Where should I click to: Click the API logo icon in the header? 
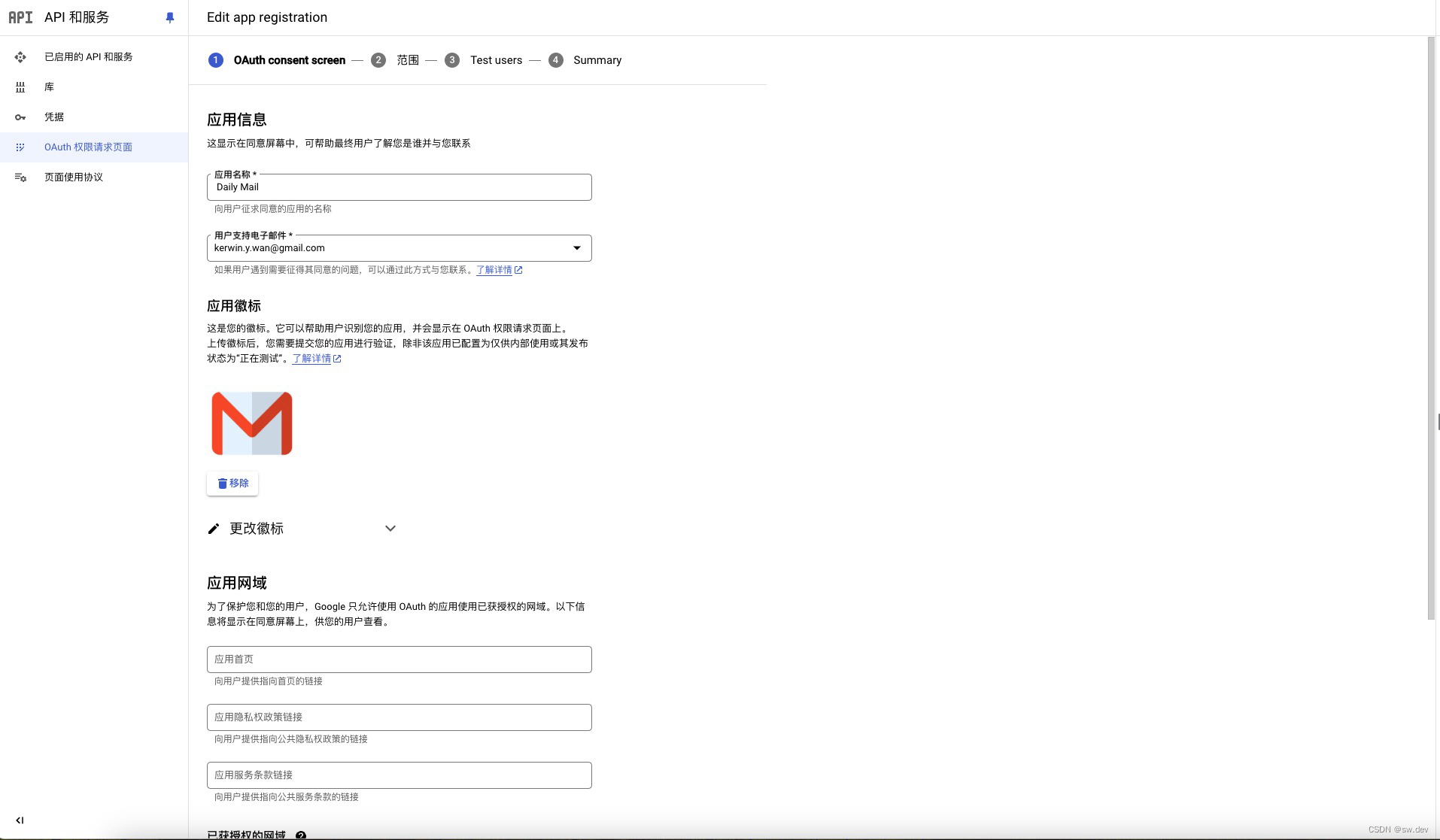click(20, 17)
